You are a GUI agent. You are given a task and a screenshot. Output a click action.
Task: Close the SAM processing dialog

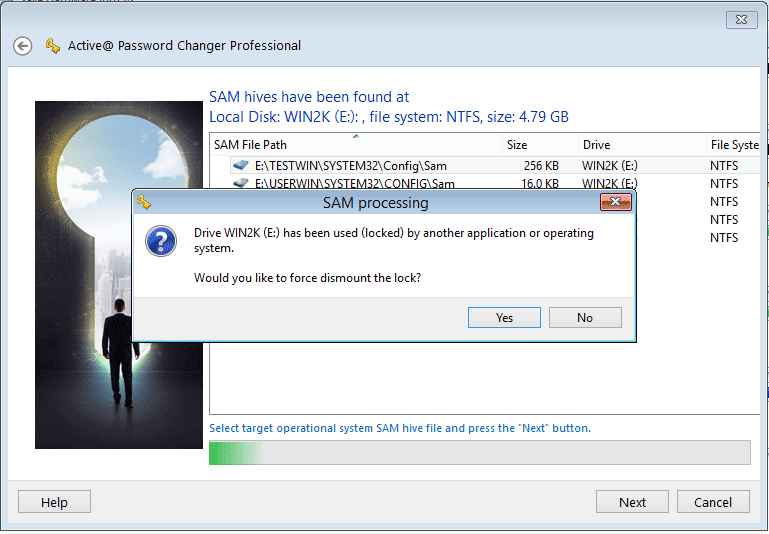[x=614, y=203]
